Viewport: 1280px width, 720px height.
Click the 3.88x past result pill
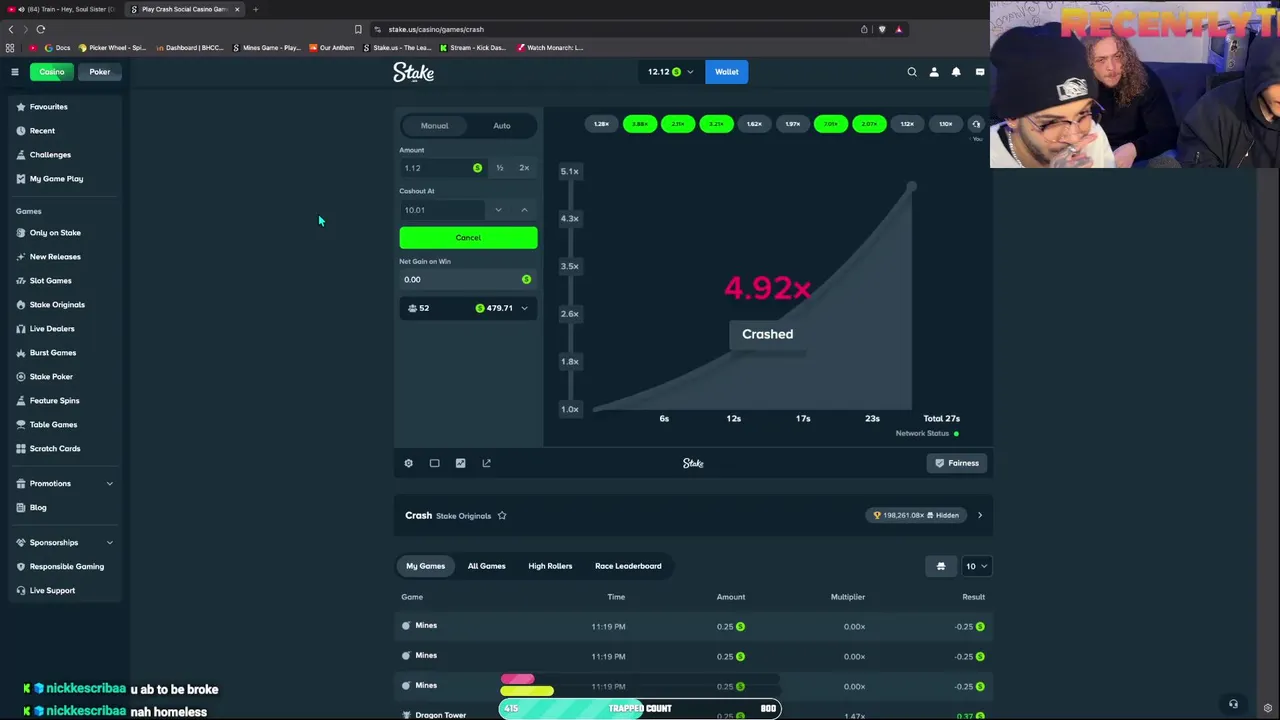tap(640, 124)
